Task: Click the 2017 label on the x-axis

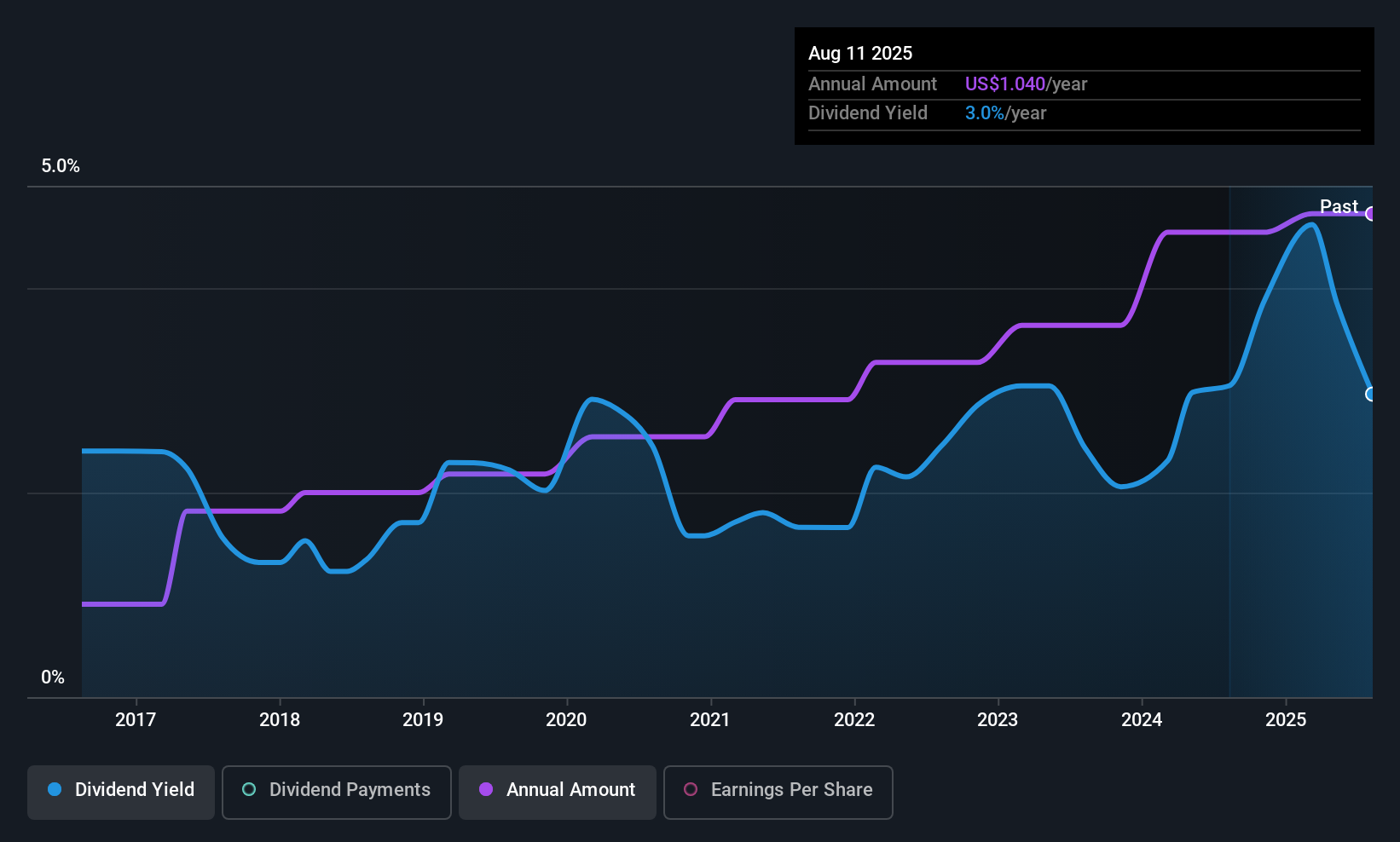Action: click(x=136, y=720)
